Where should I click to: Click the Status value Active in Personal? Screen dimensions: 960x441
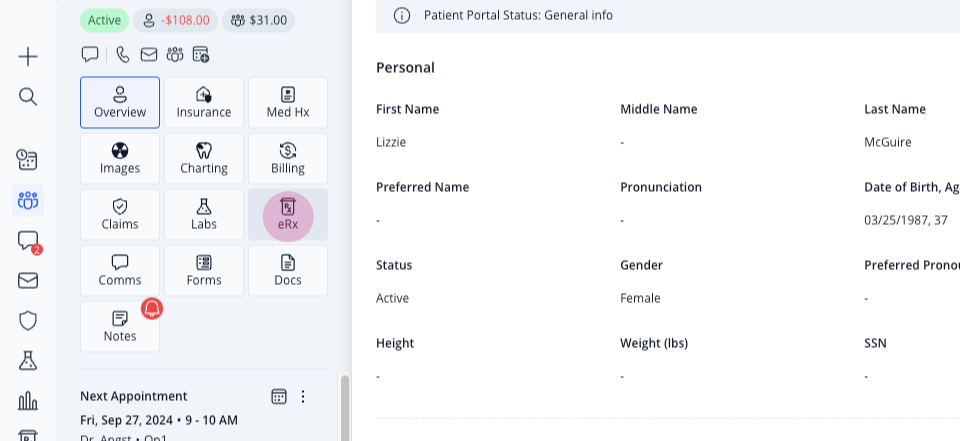coord(392,298)
